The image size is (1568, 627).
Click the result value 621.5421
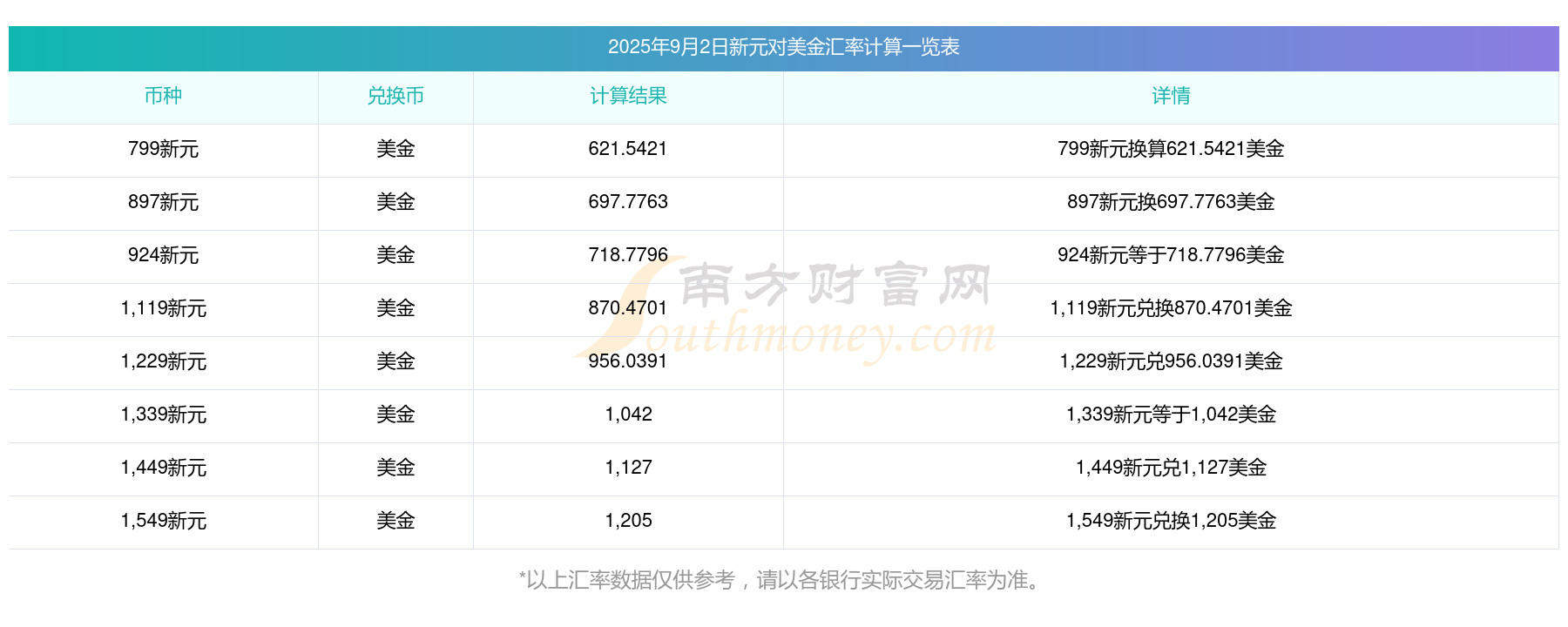click(x=628, y=149)
